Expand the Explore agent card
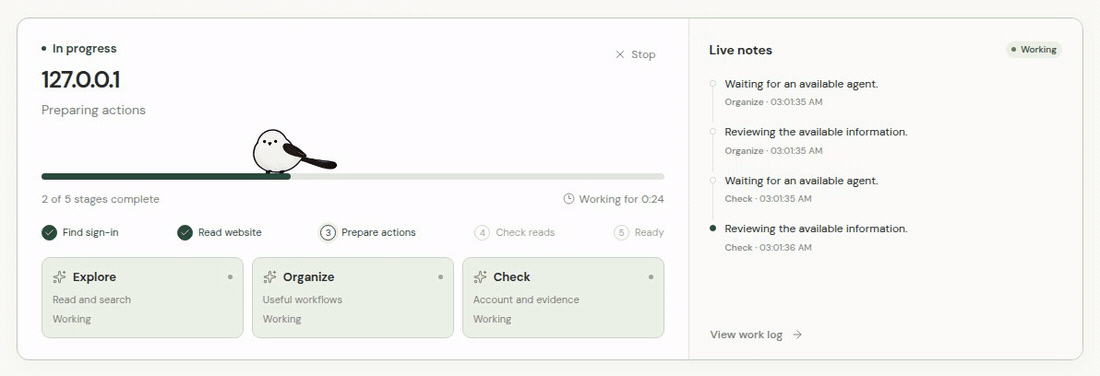The width and height of the screenshot is (1100, 376). [x=142, y=297]
